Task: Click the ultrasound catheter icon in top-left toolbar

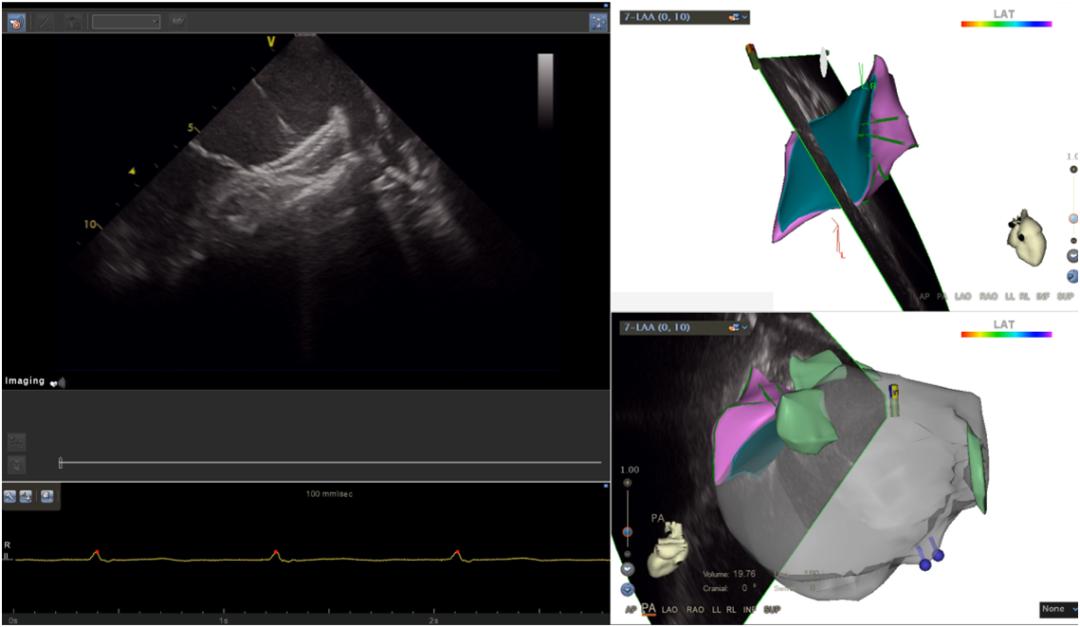Action: click(x=16, y=23)
